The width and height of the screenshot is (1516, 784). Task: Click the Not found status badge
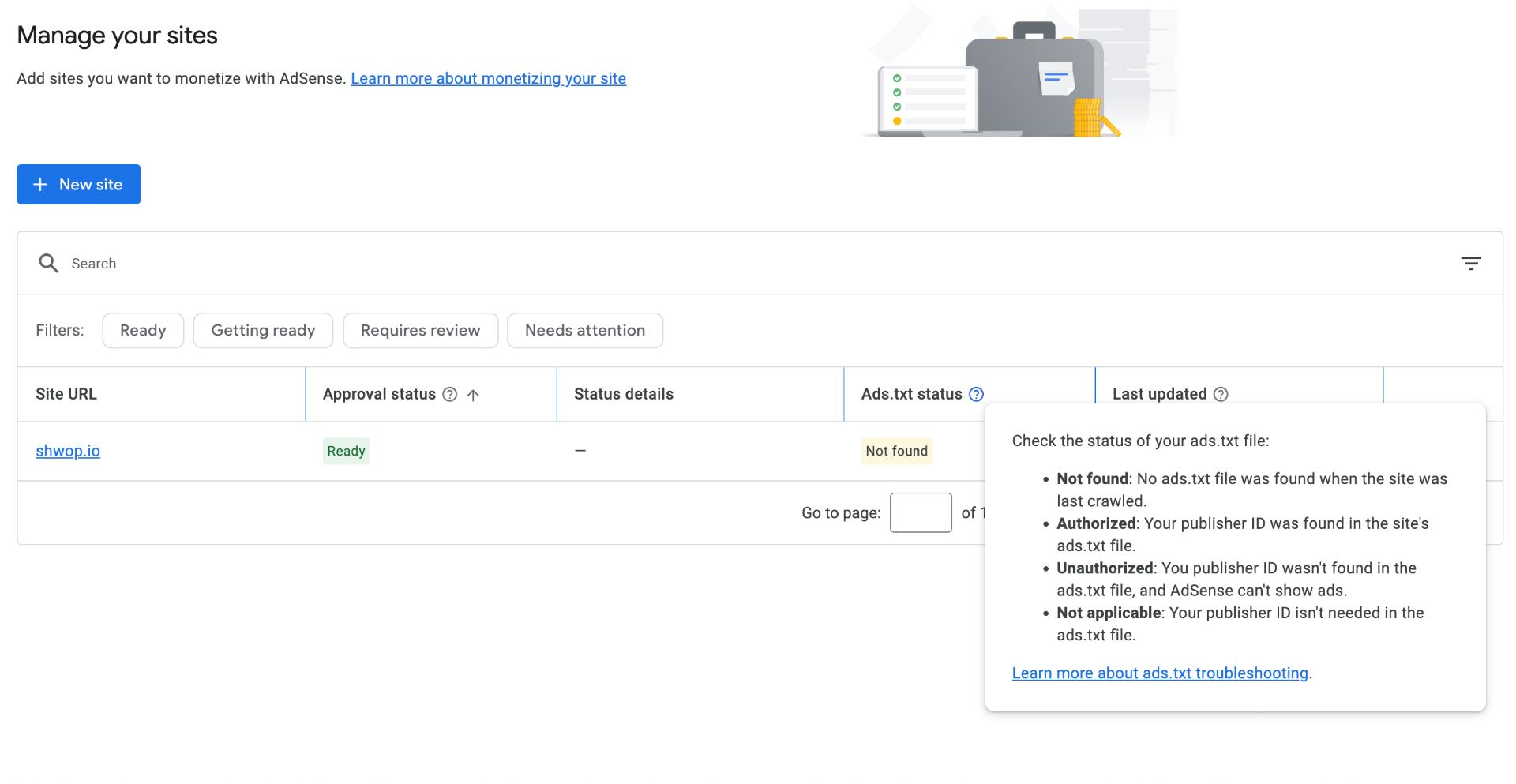click(x=897, y=451)
